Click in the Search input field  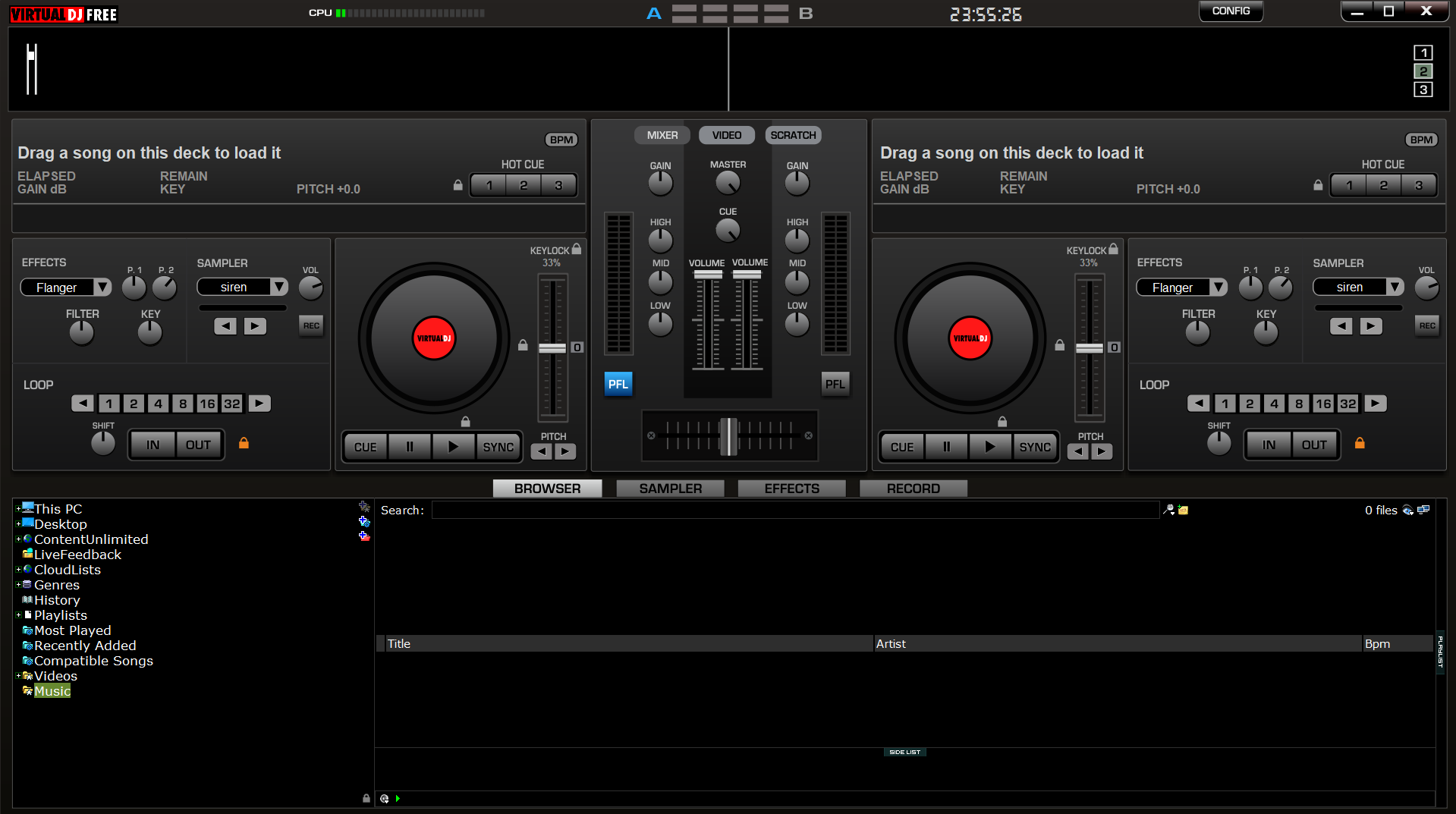tap(795, 510)
